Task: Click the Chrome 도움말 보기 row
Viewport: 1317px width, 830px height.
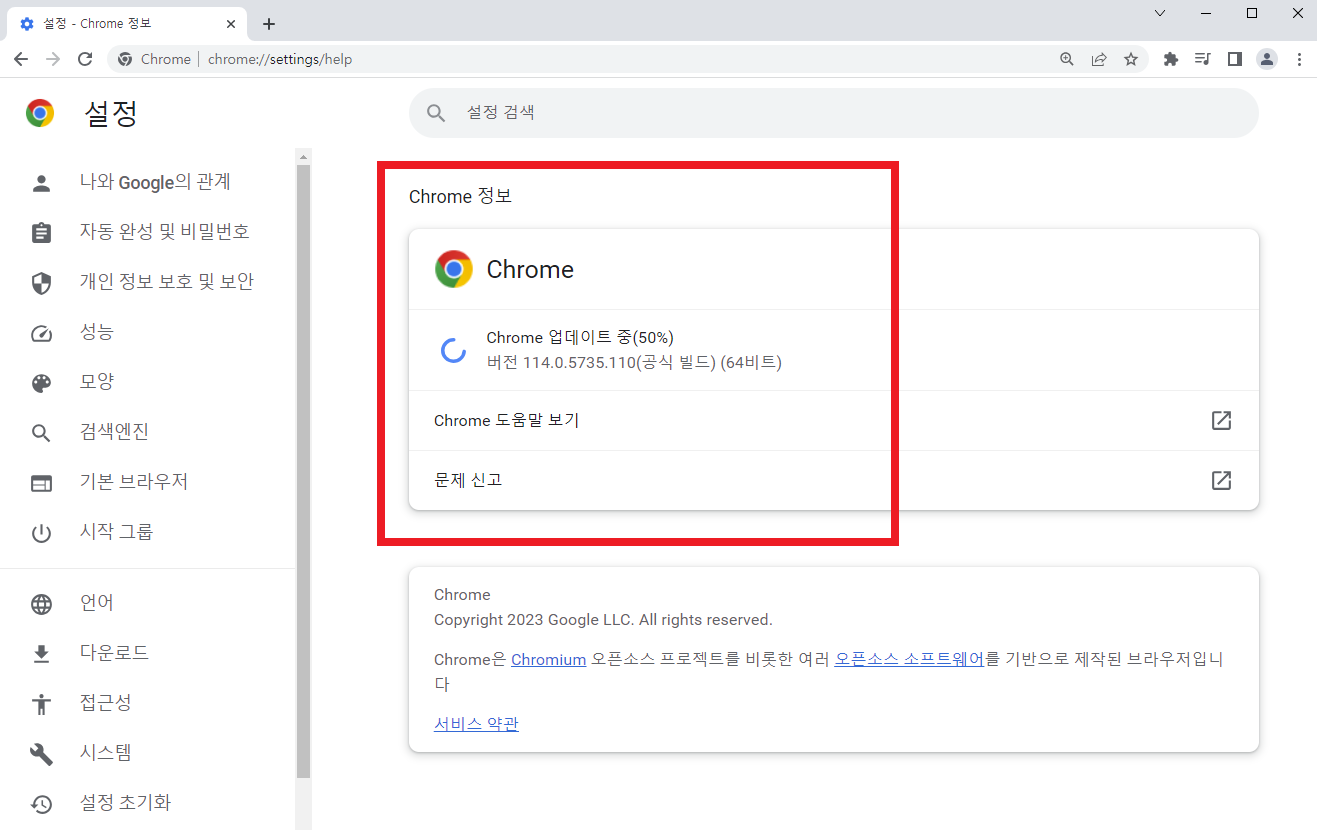Action: point(833,420)
